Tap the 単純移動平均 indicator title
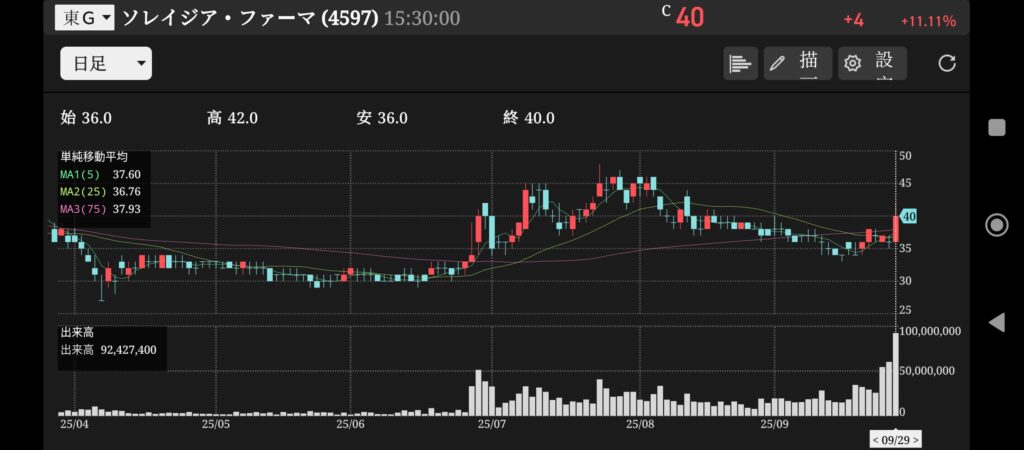The image size is (1024, 450). [94, 157]
